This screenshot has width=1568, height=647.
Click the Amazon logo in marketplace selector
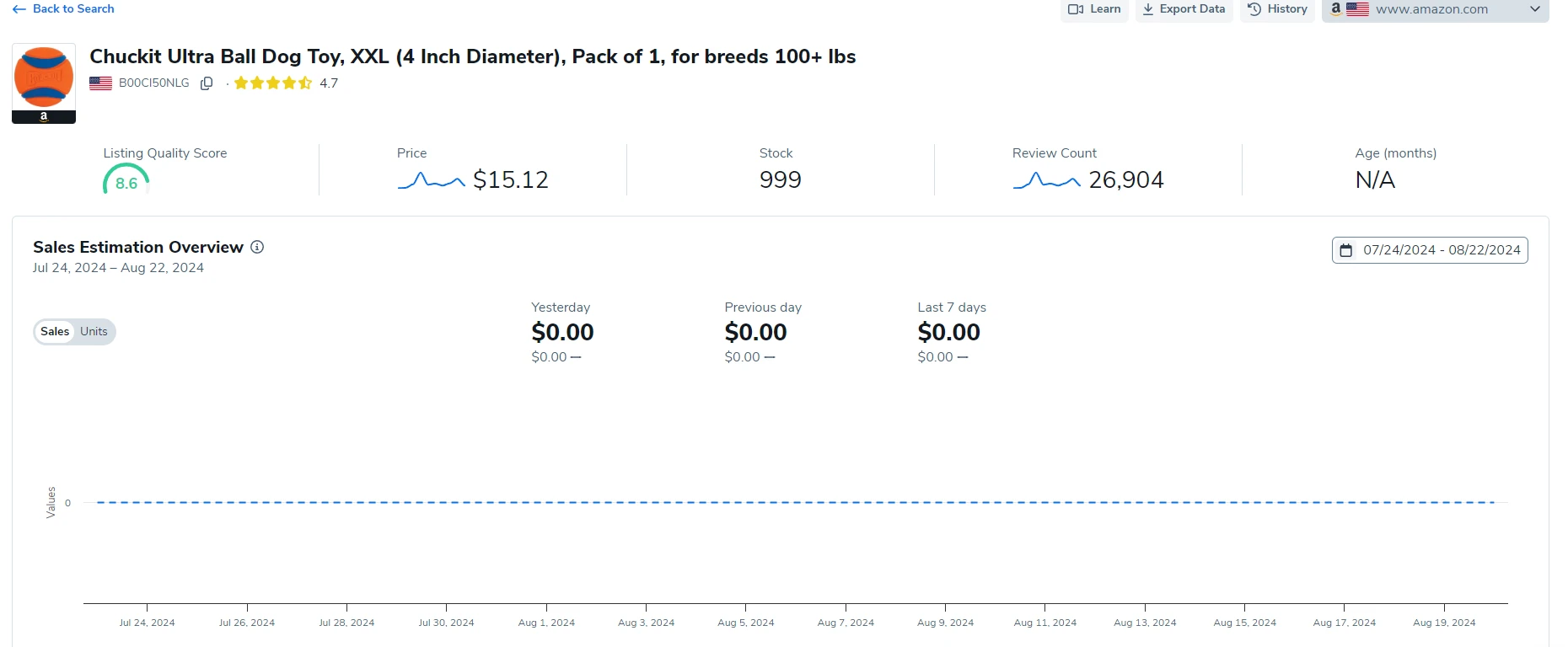pyautogui.click(x=1335, y=8)
